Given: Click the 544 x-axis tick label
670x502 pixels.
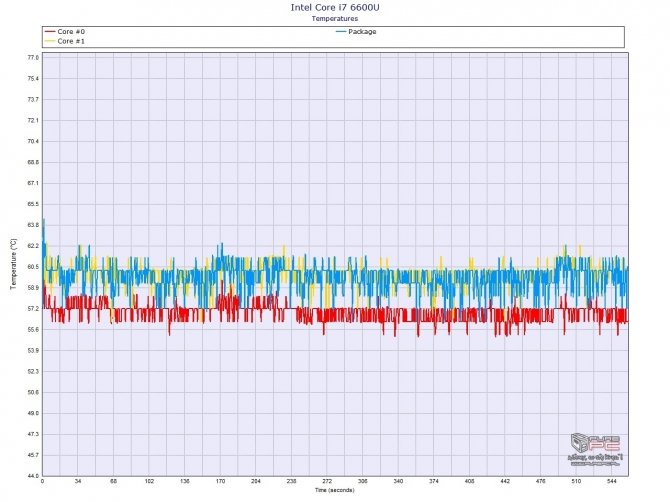Looking at the screenshot, I should coord(611,481).
